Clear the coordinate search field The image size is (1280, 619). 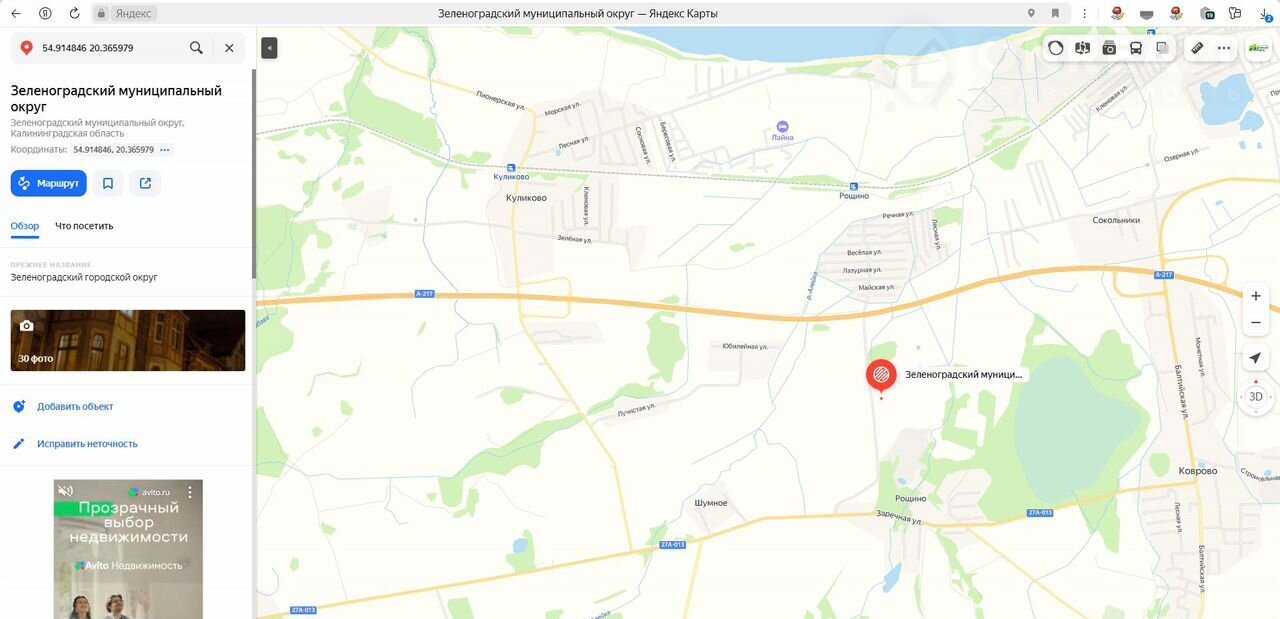coord(229,48)
